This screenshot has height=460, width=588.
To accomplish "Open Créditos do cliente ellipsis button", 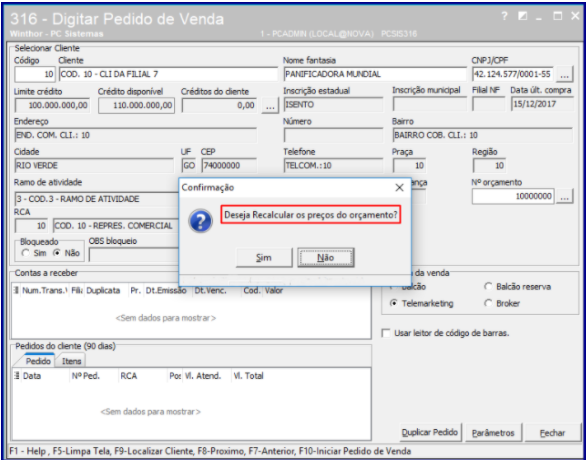I will coord(270,105).
